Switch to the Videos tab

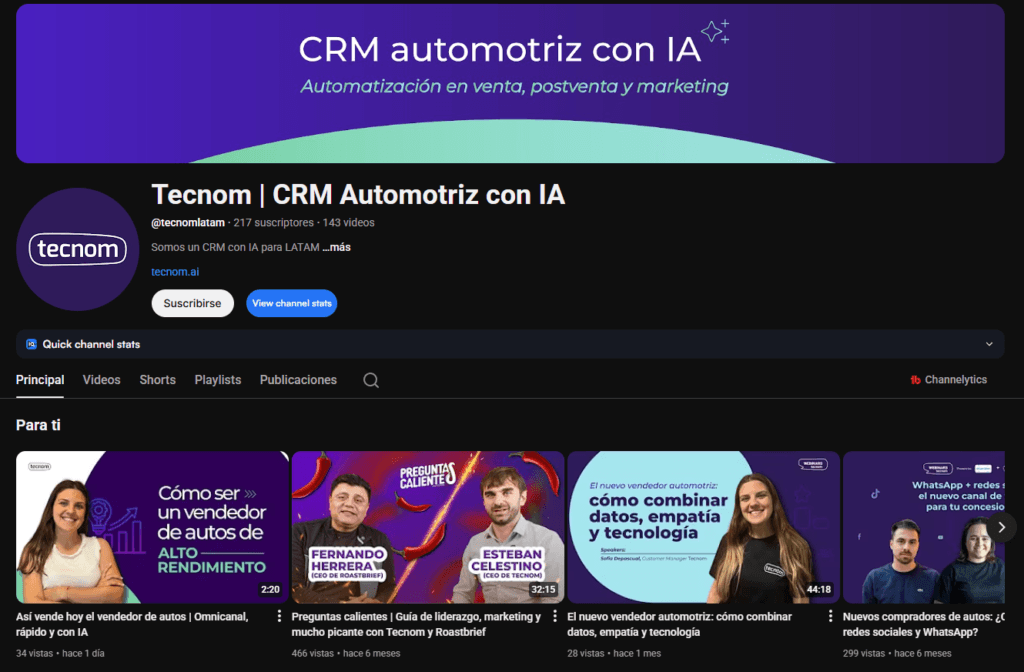click(x=101, y=380)
